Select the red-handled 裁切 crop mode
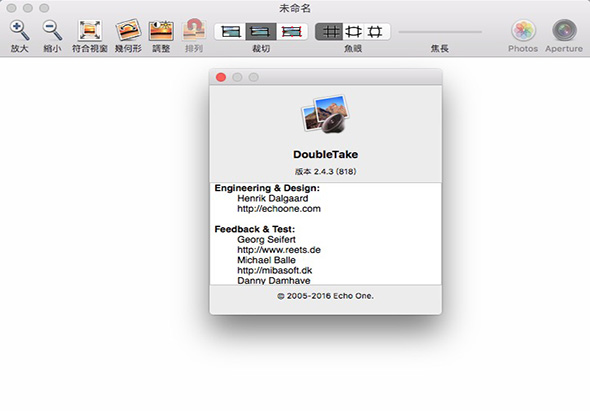This screenshot has width=590, height=411. [292, 32]
